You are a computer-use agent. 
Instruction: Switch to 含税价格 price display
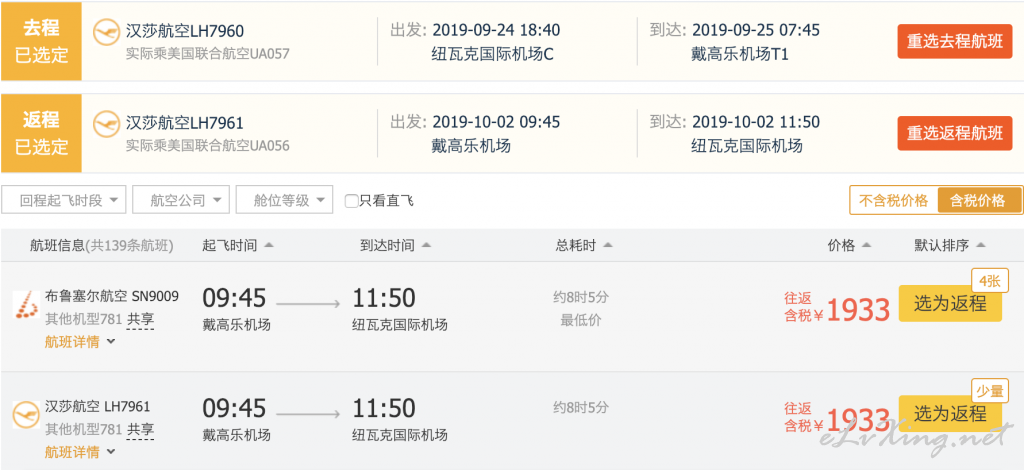click(978, 200)
